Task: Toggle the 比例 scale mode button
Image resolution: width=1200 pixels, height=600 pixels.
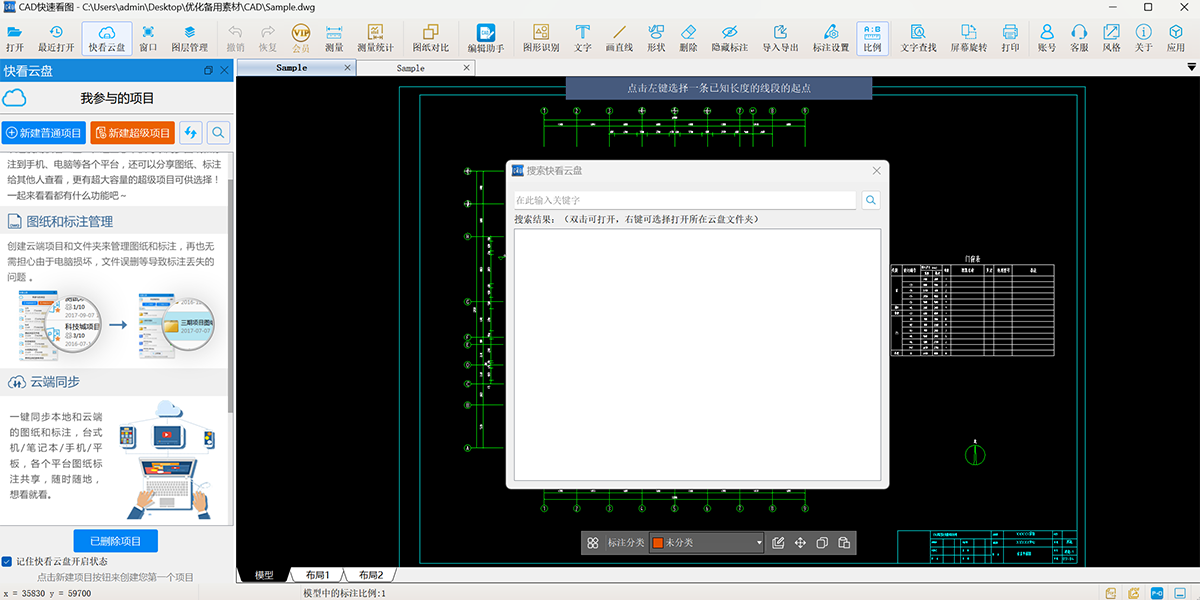Action: [872, 38]
